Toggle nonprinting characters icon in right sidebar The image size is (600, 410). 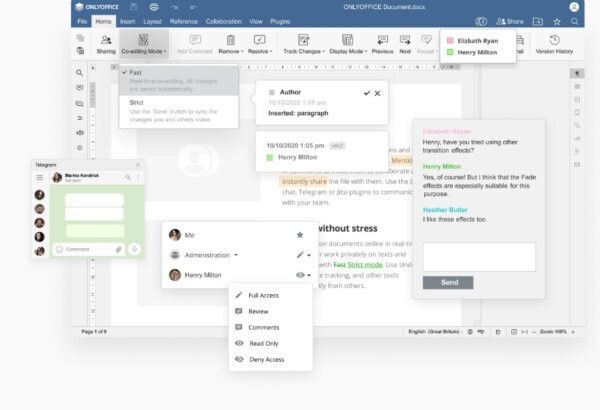tap(577, 73)
